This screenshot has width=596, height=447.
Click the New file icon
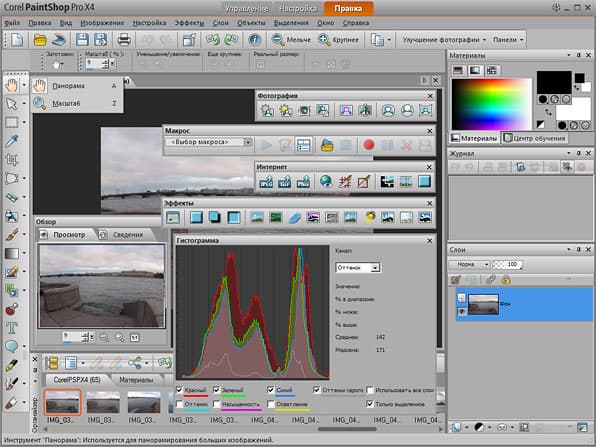point(17,40)
